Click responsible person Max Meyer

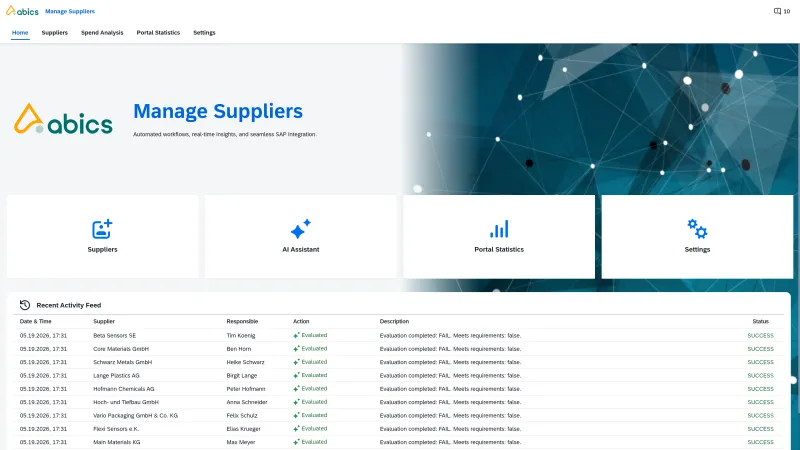pyautogui.click(x=241, y=442)
